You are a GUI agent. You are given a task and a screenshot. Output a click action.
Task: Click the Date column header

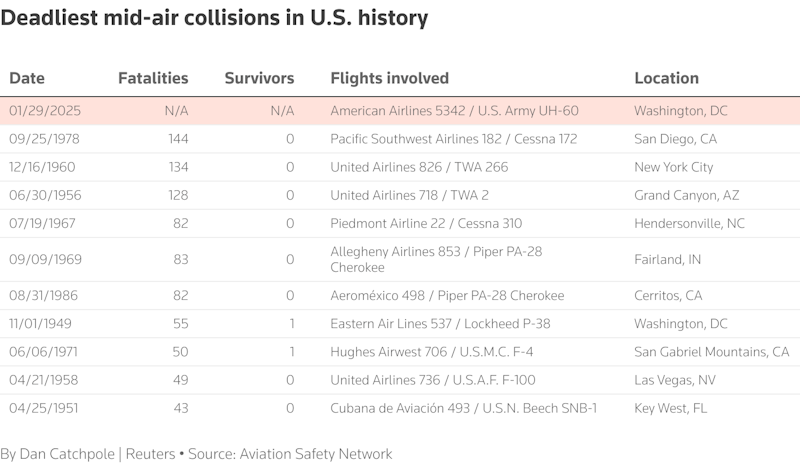tap(27, 78)
